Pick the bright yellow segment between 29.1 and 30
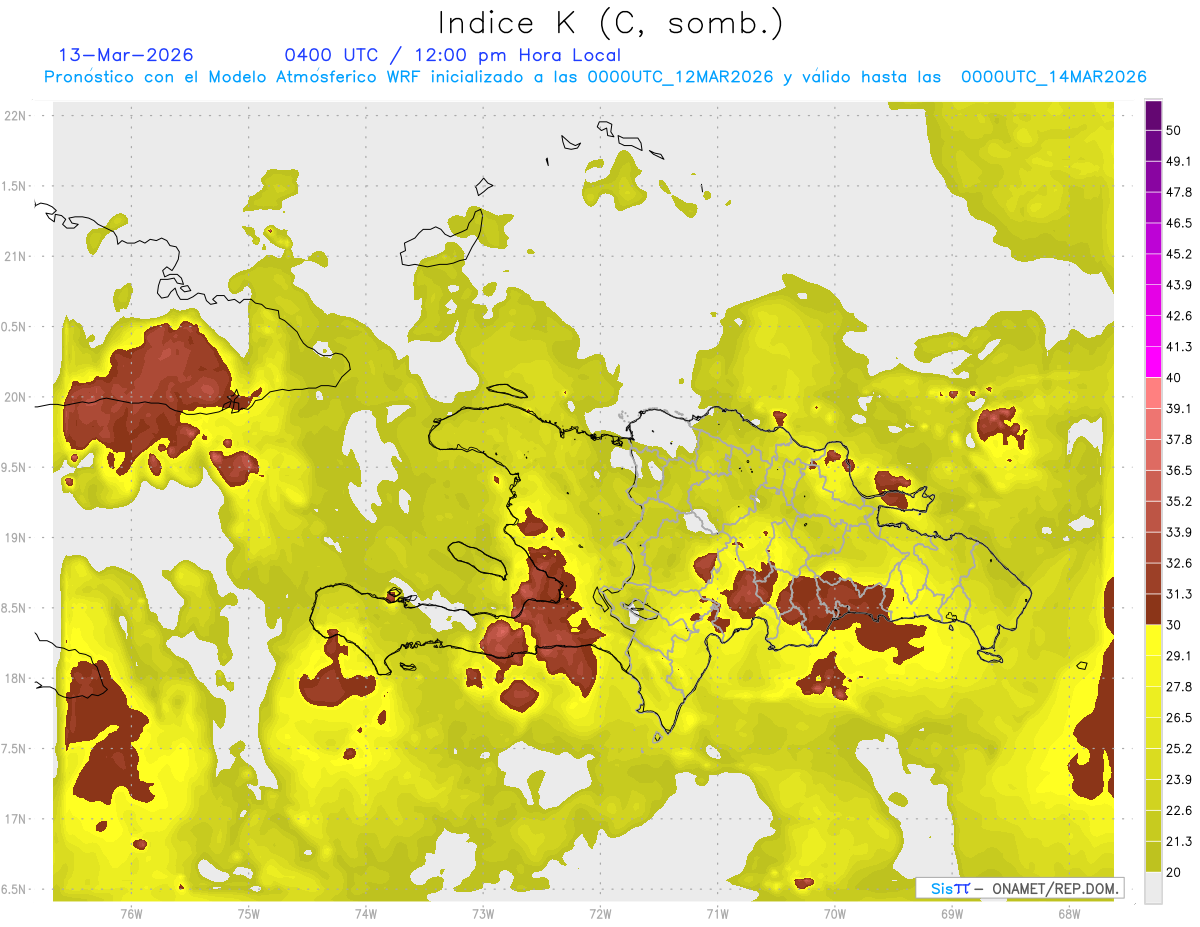 1153,640
